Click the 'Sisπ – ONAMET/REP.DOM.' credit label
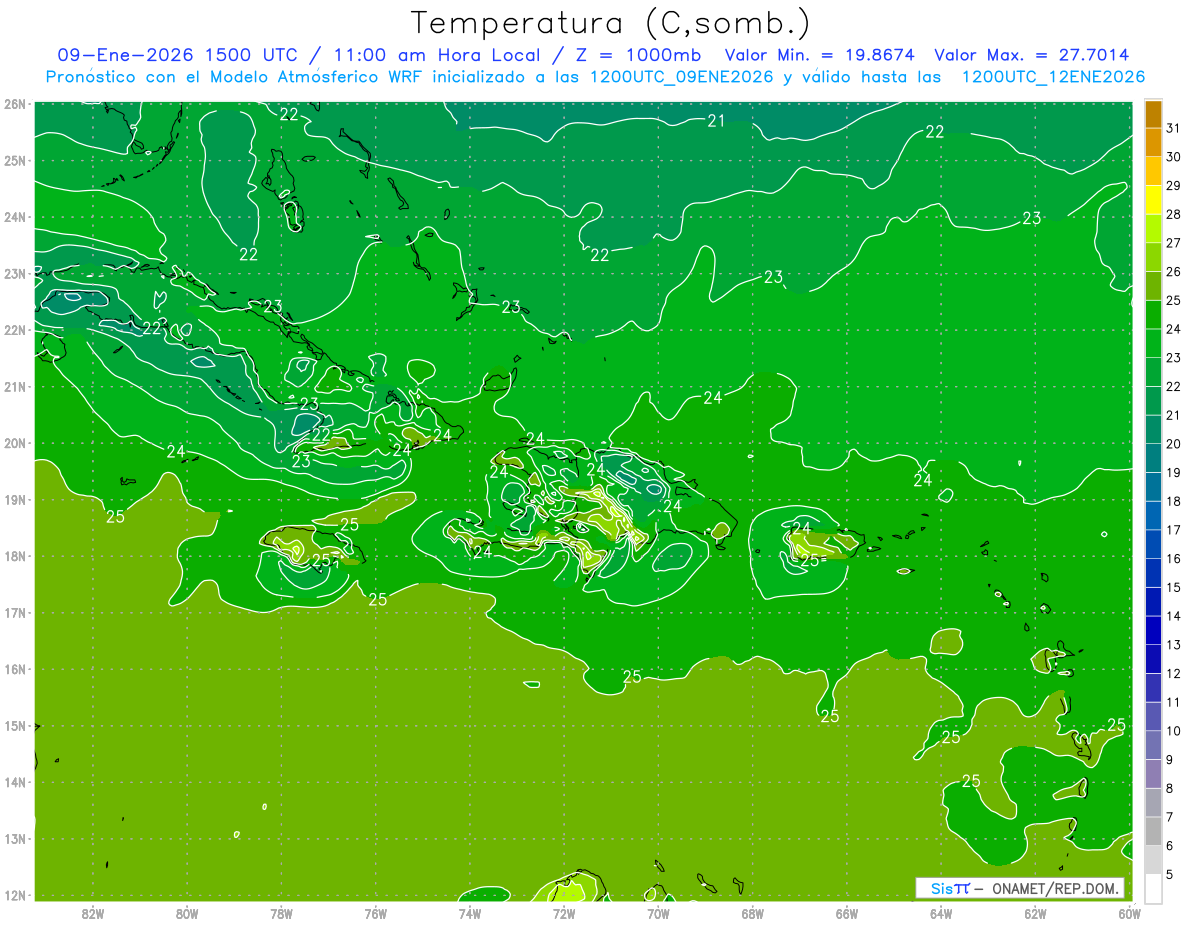 tap(1019, 888)
